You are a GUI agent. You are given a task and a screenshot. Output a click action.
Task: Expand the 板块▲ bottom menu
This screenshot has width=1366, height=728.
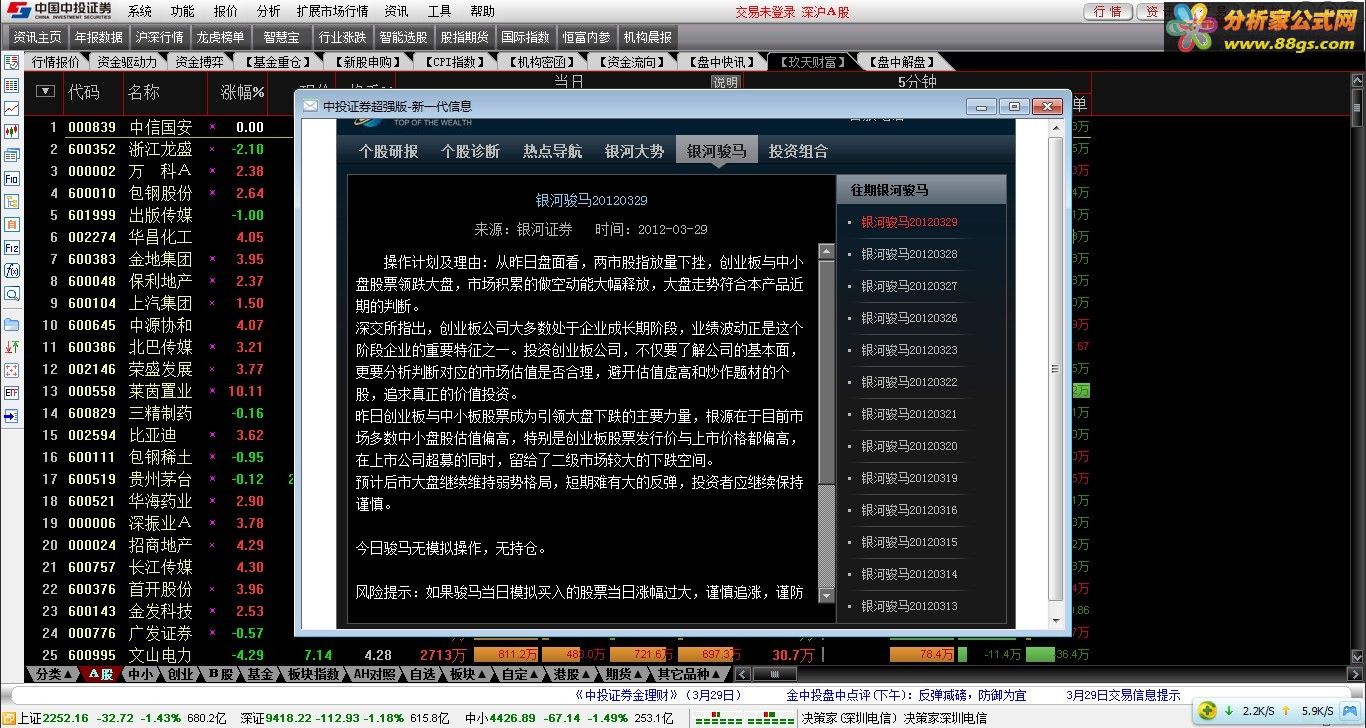(x=468, y=674)
